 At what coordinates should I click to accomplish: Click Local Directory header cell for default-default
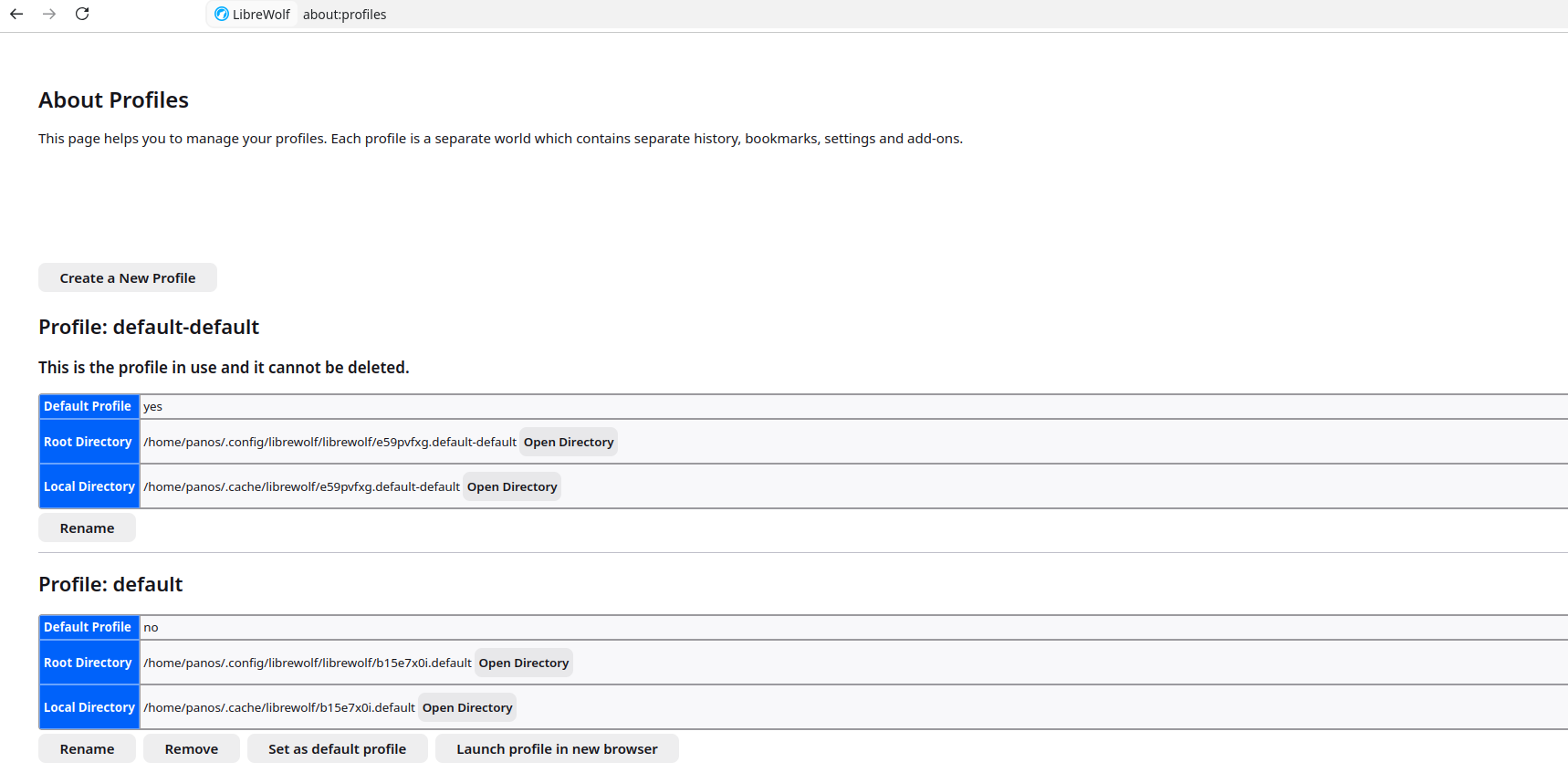(89, 486)
